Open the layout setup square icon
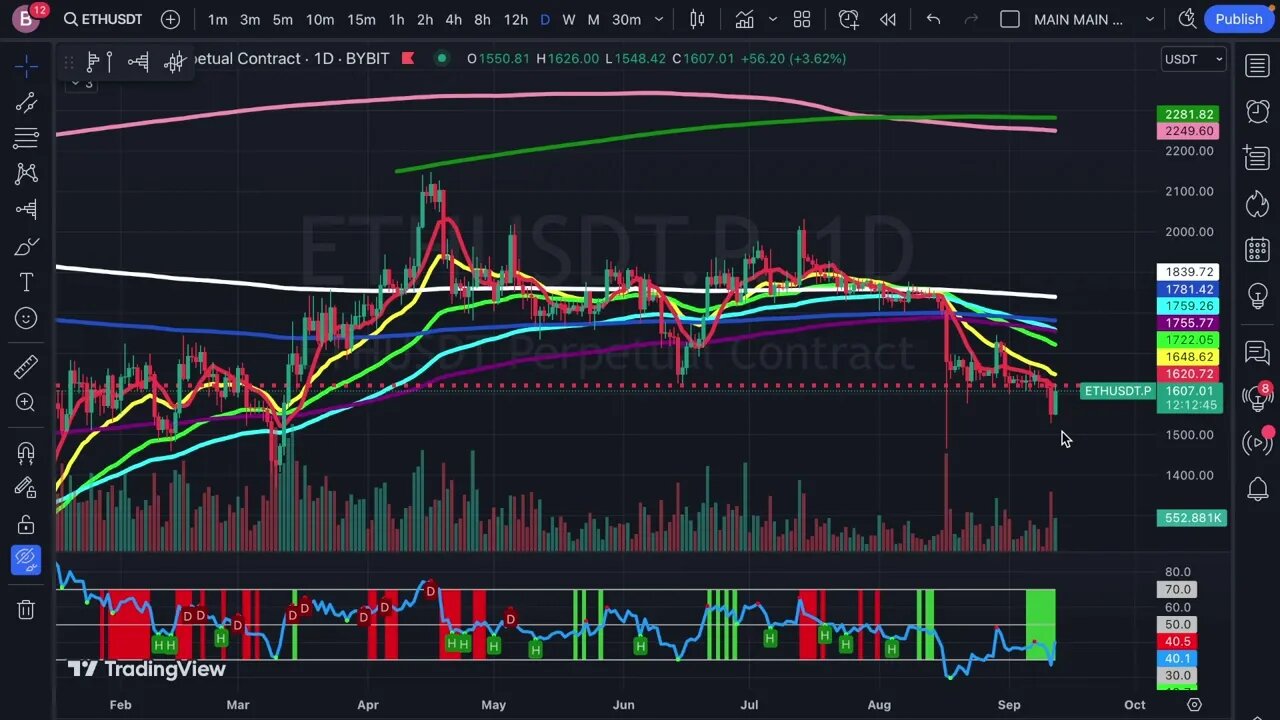The width and height of the screenshot is (1280, 720). tap(1010, 19)
